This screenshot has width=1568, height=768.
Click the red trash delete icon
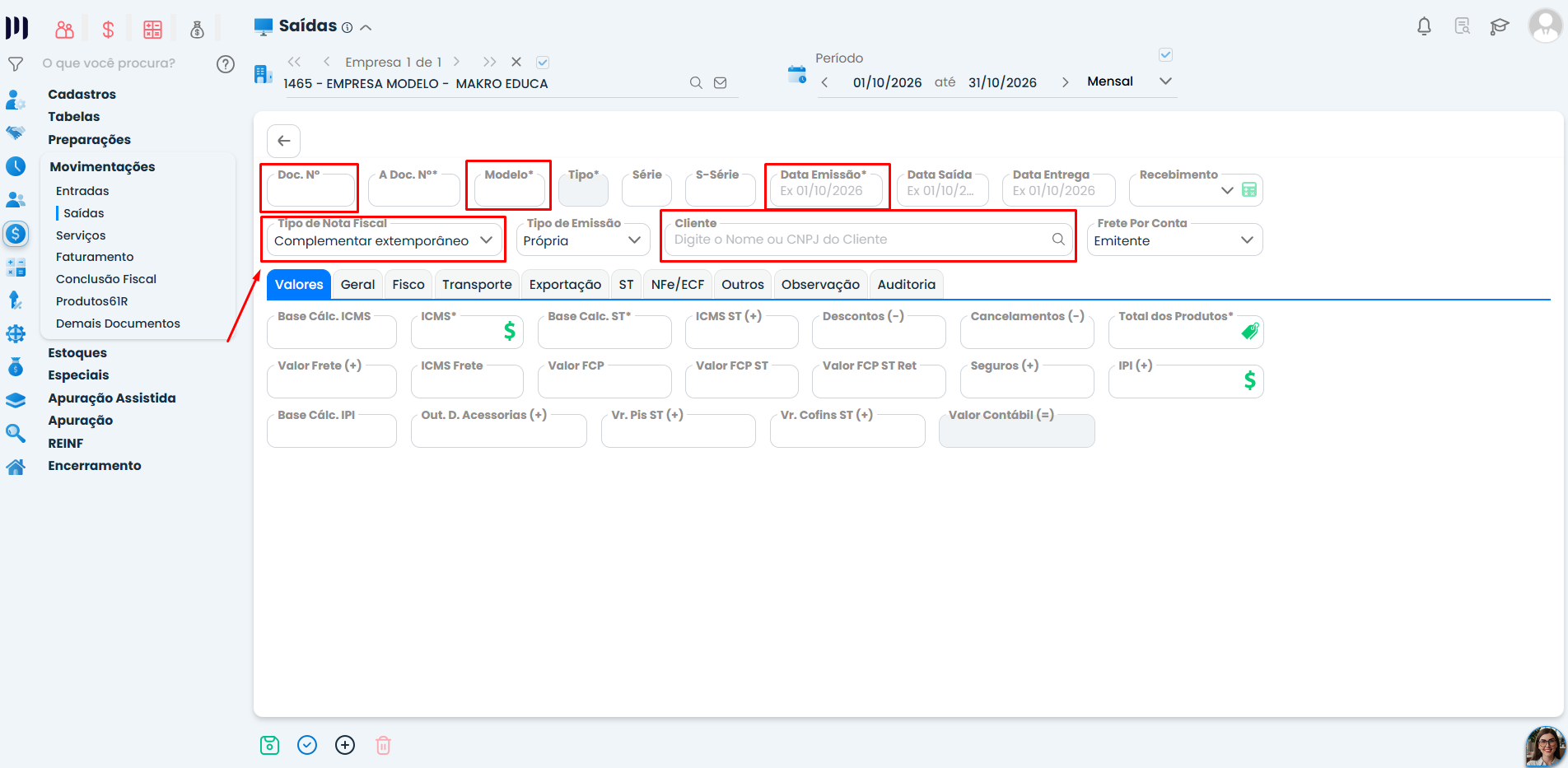pyautogui.click(x=383, y=745)
